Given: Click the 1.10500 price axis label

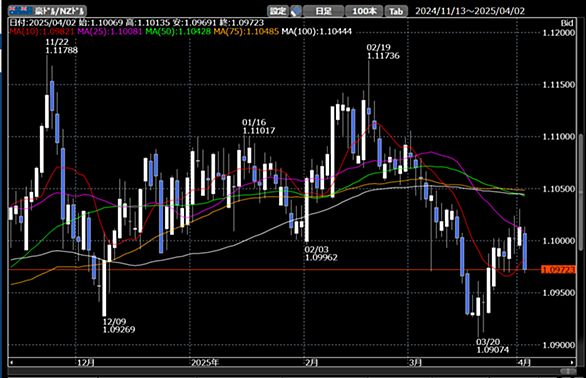Looking at the screenshot, I should point(559,189).
